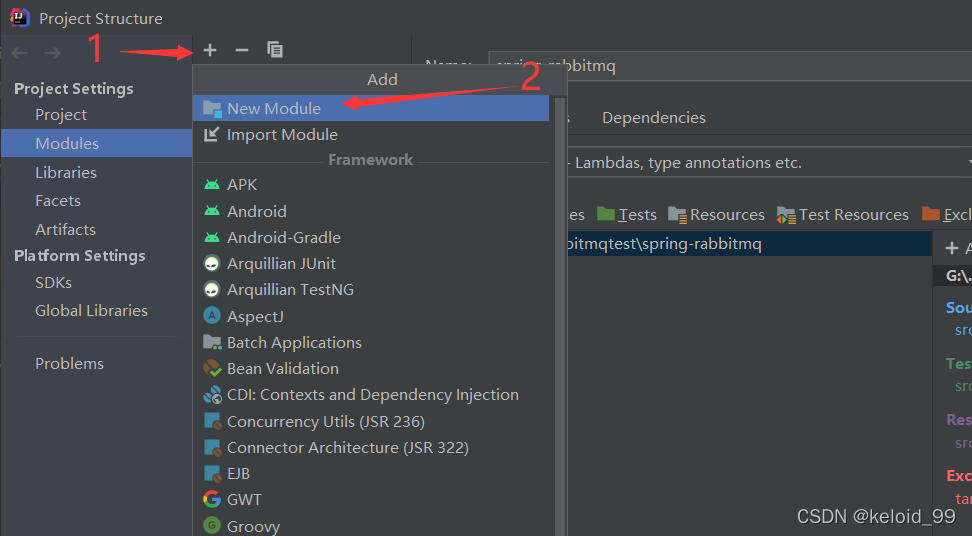Switch to Dependencies tab
The height and width of the screenshot is (536, 972).
click(x=653, y=118)
